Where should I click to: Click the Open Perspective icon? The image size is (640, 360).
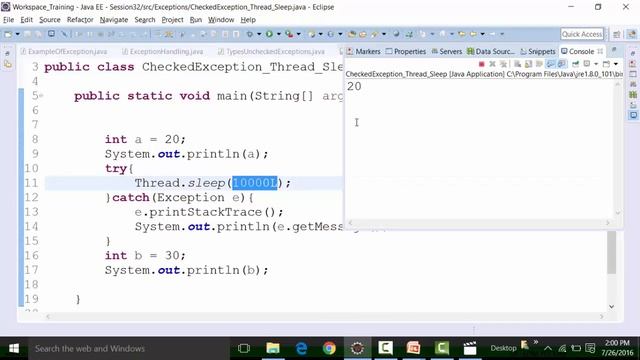[x=617, y=34]
